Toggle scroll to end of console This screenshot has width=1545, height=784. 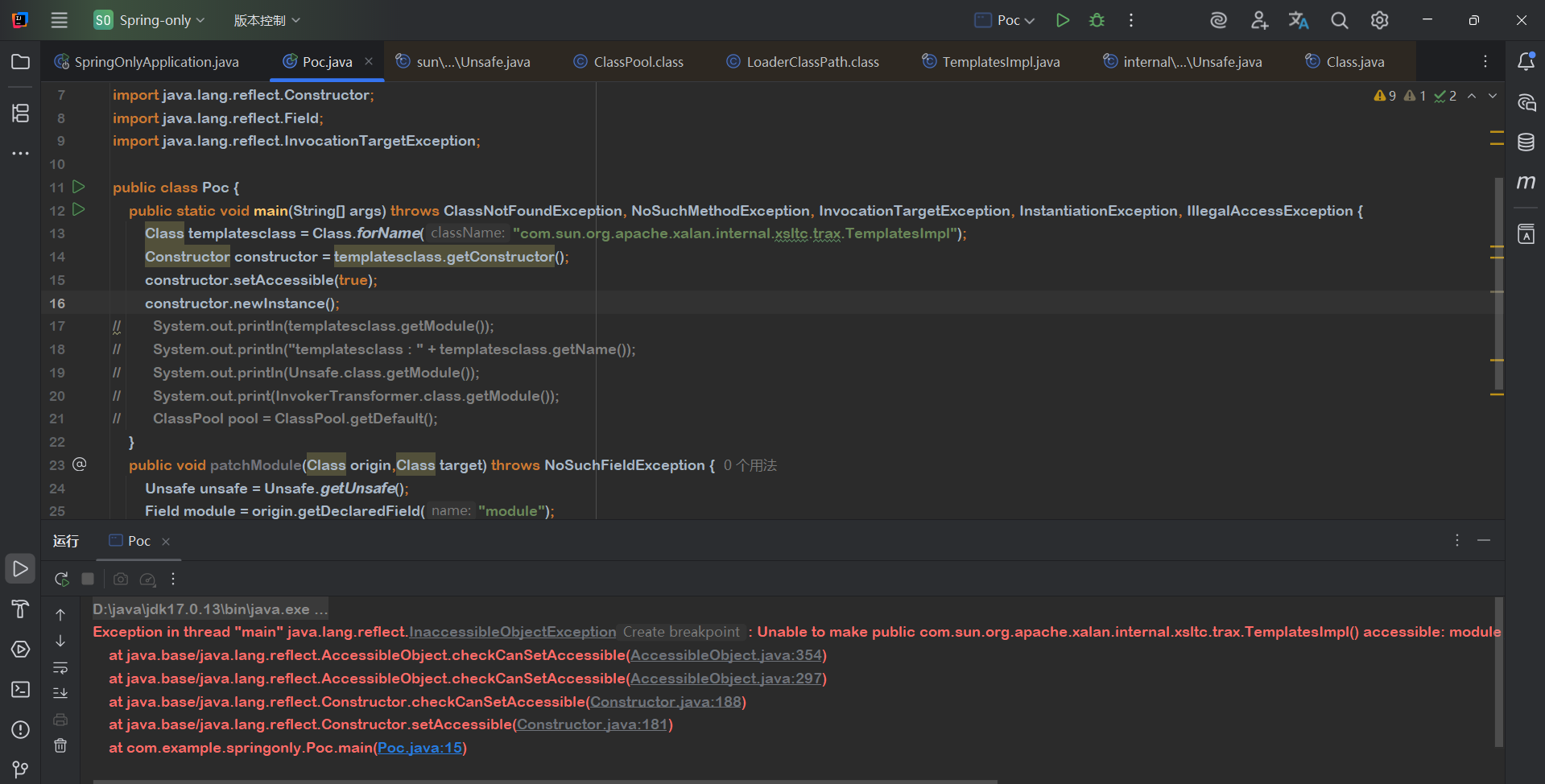pyautogui.click(x=60, y=692)
